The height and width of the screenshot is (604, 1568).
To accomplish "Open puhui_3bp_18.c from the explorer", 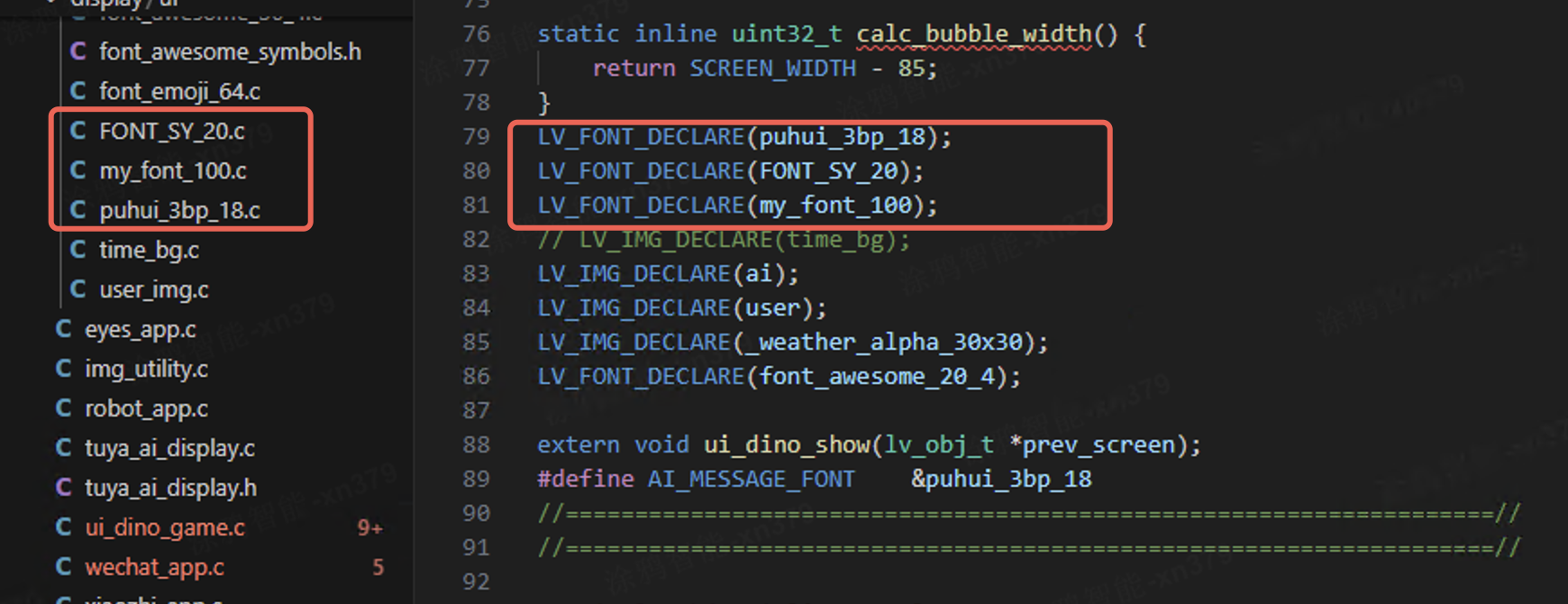I will click(179, 211).
